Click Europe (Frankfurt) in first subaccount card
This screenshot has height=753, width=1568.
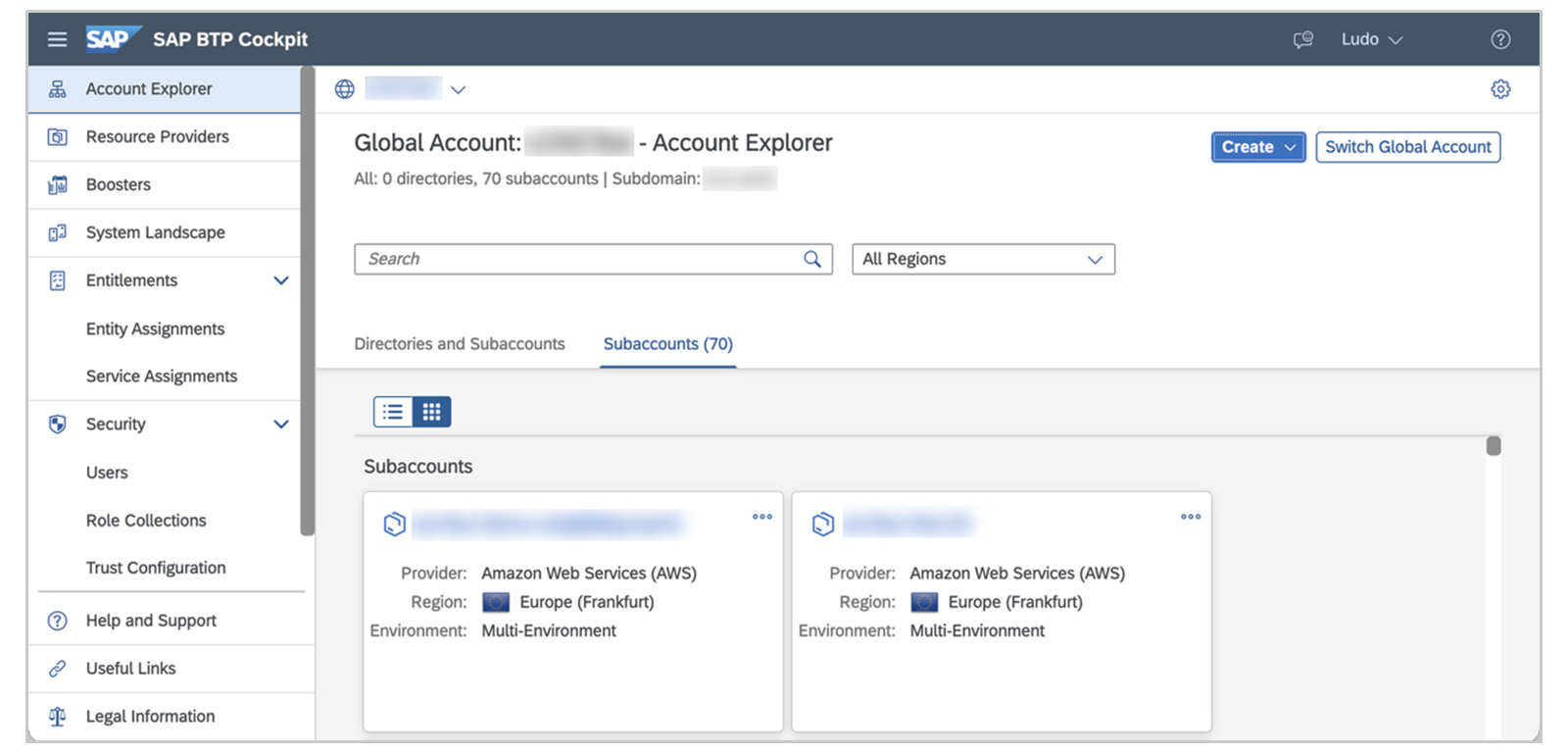tap(587, 602)
